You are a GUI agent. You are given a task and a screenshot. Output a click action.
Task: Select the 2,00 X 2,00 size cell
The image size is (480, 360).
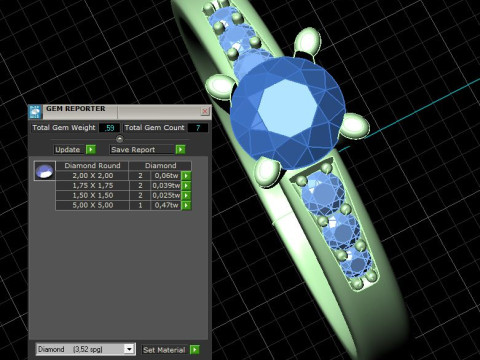coord(93,176)
